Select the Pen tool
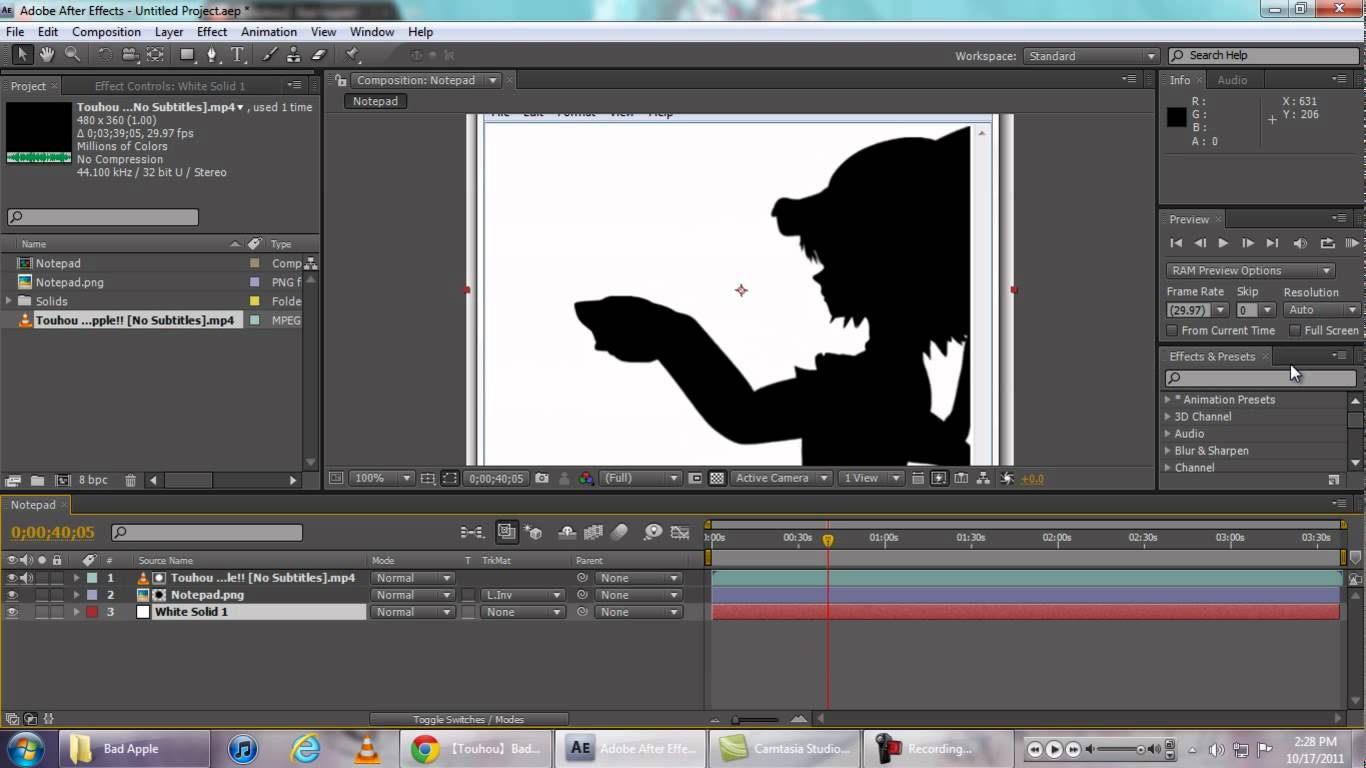This screenshot has width=1366, height=768. tap(213, 55)
